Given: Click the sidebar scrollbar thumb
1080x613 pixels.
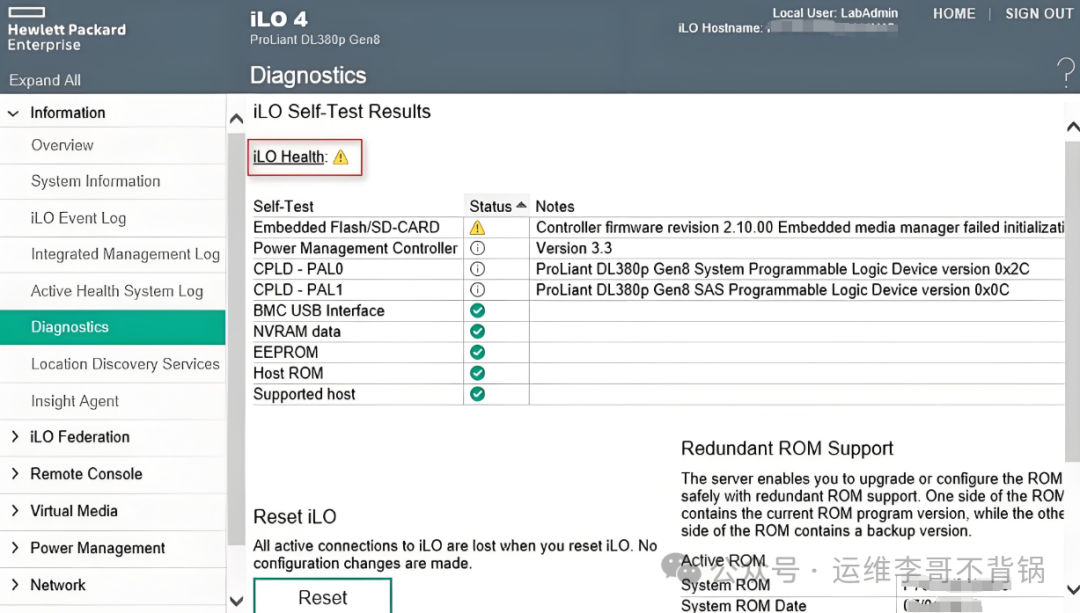Looking at the screenshot, I should (236, 339).
